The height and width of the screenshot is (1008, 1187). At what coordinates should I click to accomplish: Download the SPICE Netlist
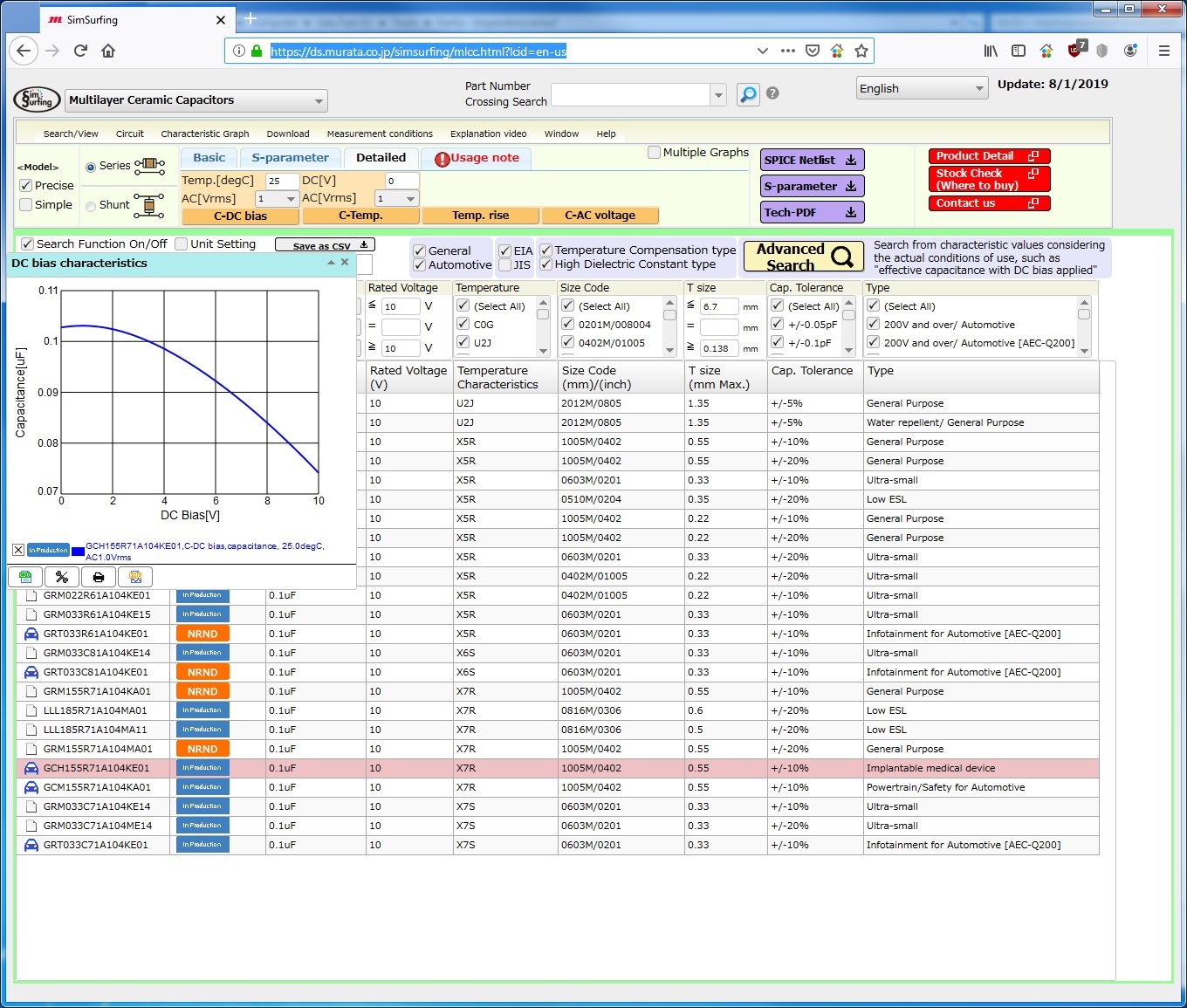[812, 160]
